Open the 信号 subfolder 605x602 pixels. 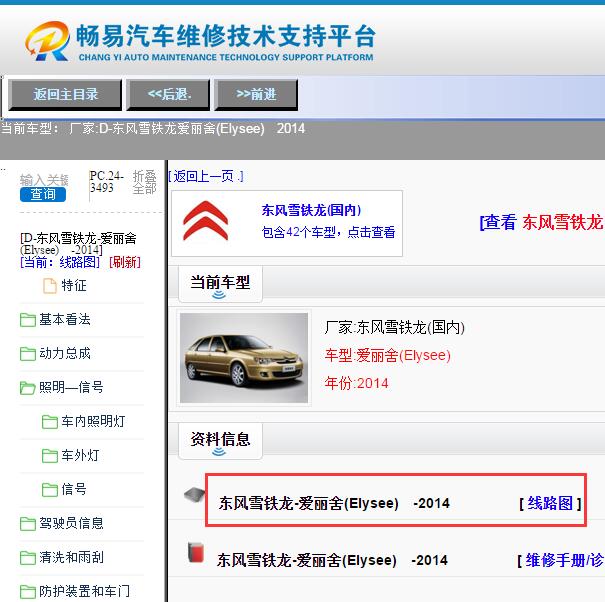pyautogui.click(x=74, y=489)
